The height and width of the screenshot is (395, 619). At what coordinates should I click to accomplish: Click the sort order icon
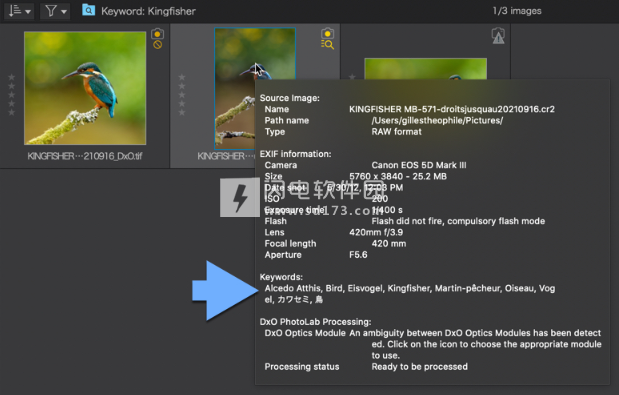(15, 11)
